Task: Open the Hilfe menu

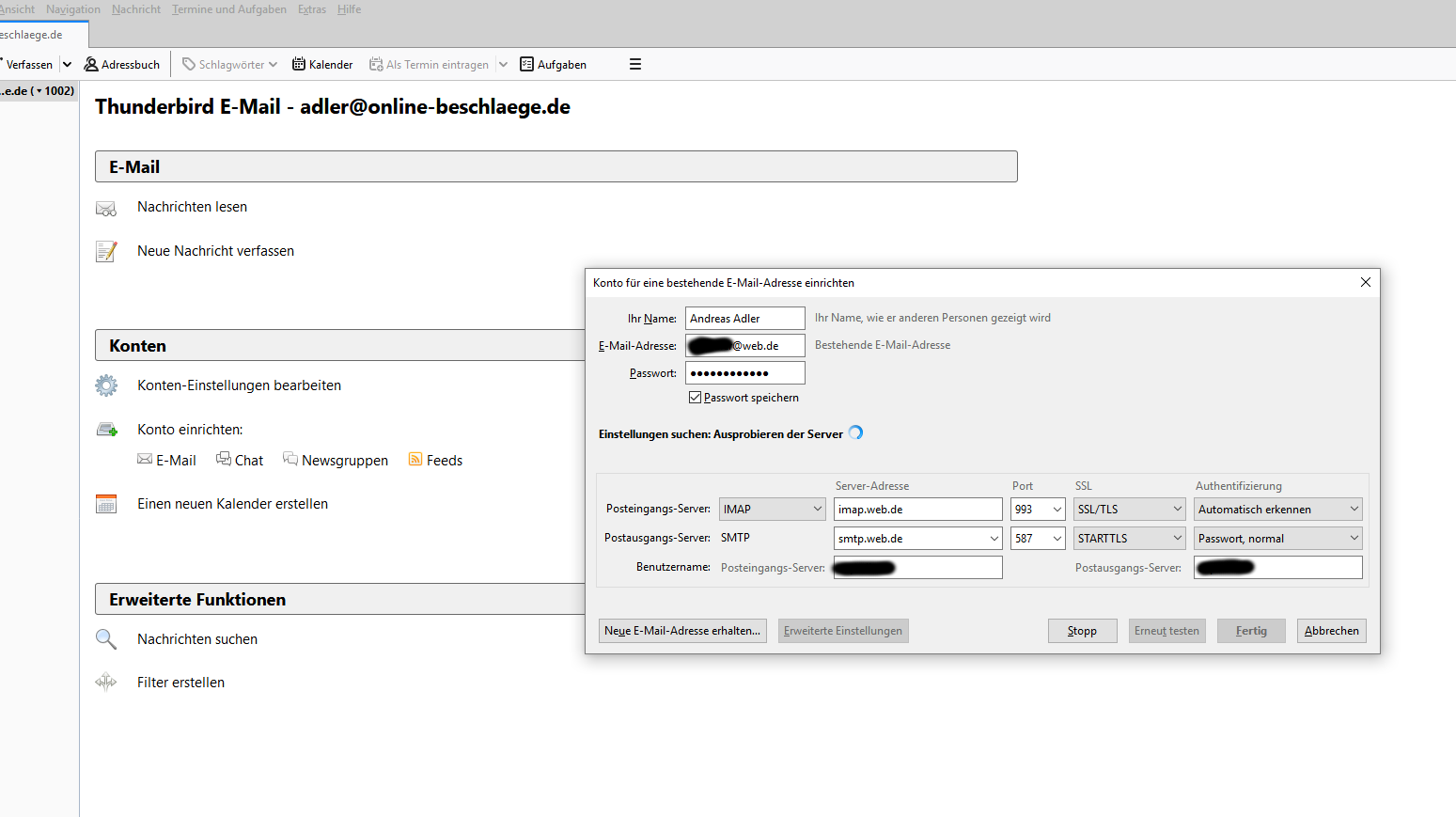Action: pyautogui.click(x=349, y=9)
